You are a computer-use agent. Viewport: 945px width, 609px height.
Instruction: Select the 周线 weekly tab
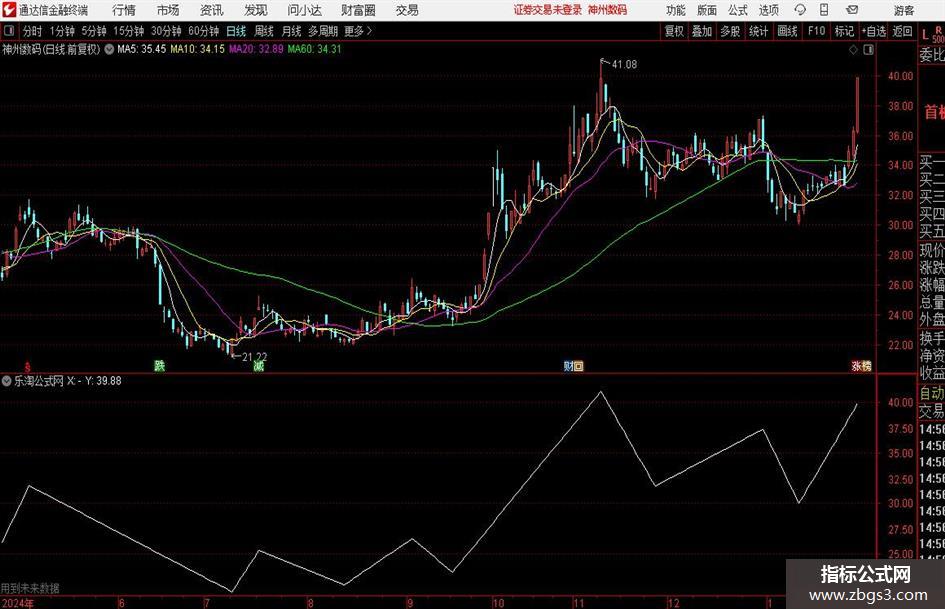tap(264, 31)
